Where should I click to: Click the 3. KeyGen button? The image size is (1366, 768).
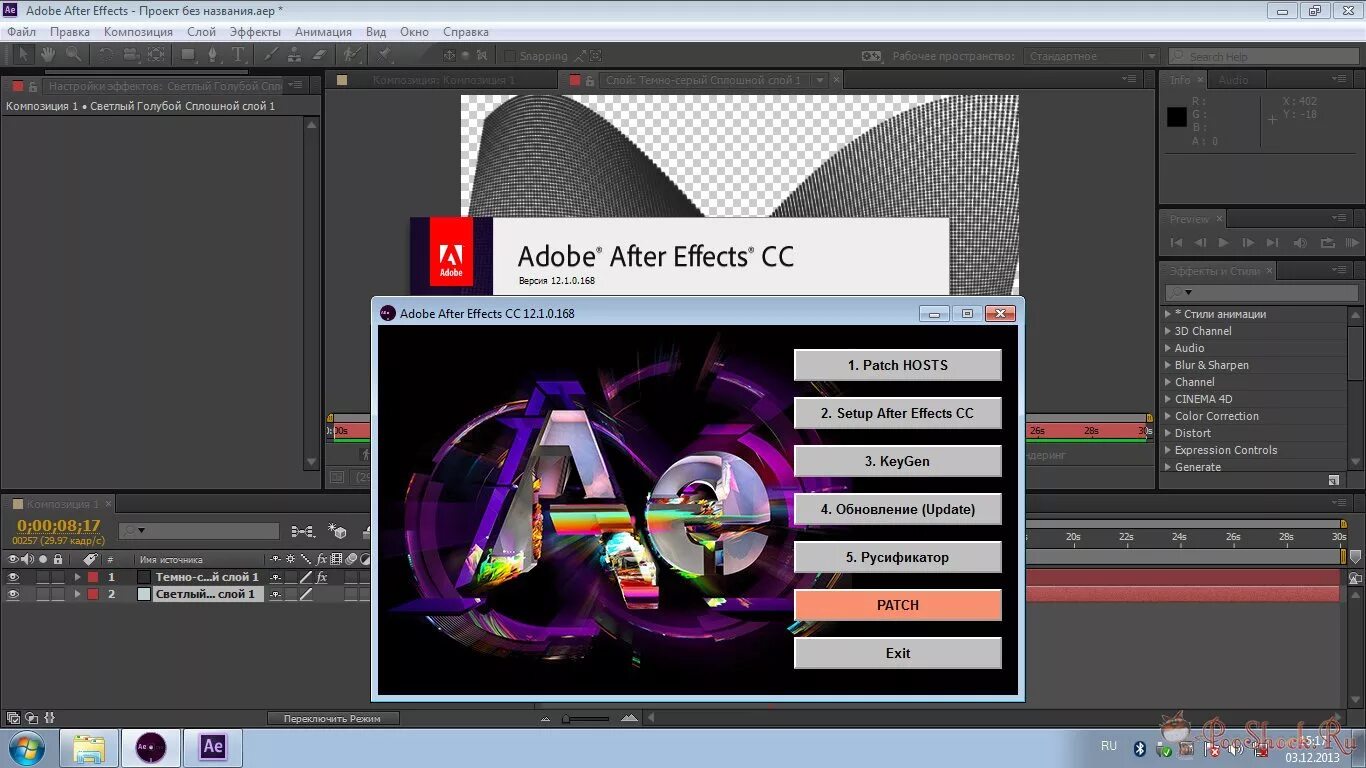pos(898,461)
